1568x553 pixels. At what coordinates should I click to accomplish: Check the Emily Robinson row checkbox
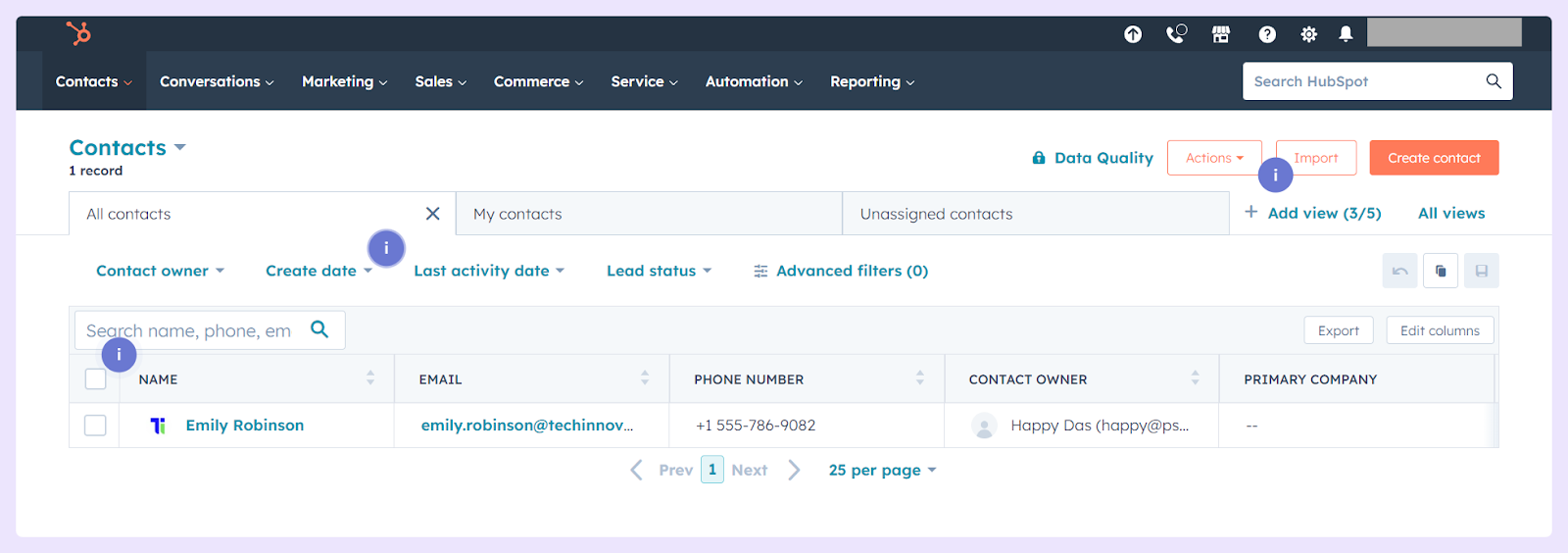point(95,426)
